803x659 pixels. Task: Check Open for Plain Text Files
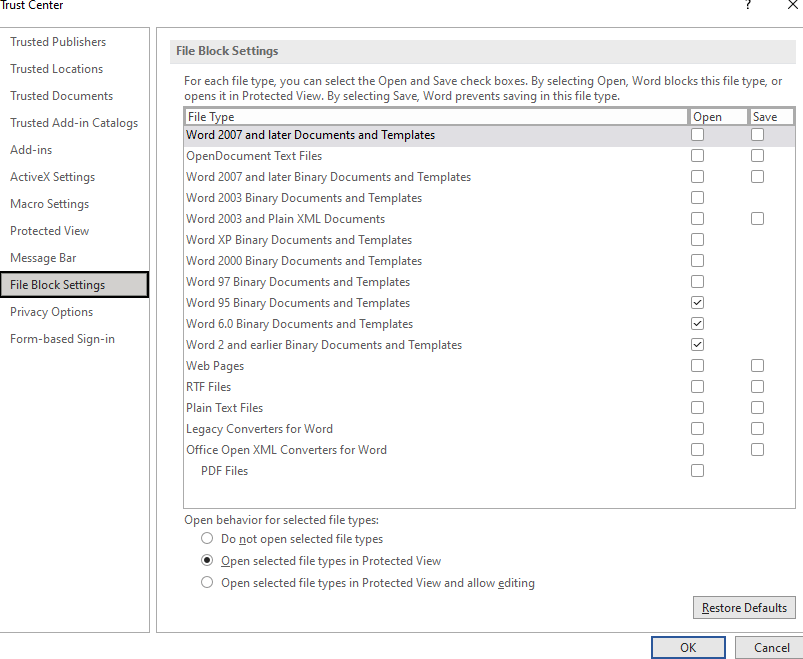(x=697, y=408)
